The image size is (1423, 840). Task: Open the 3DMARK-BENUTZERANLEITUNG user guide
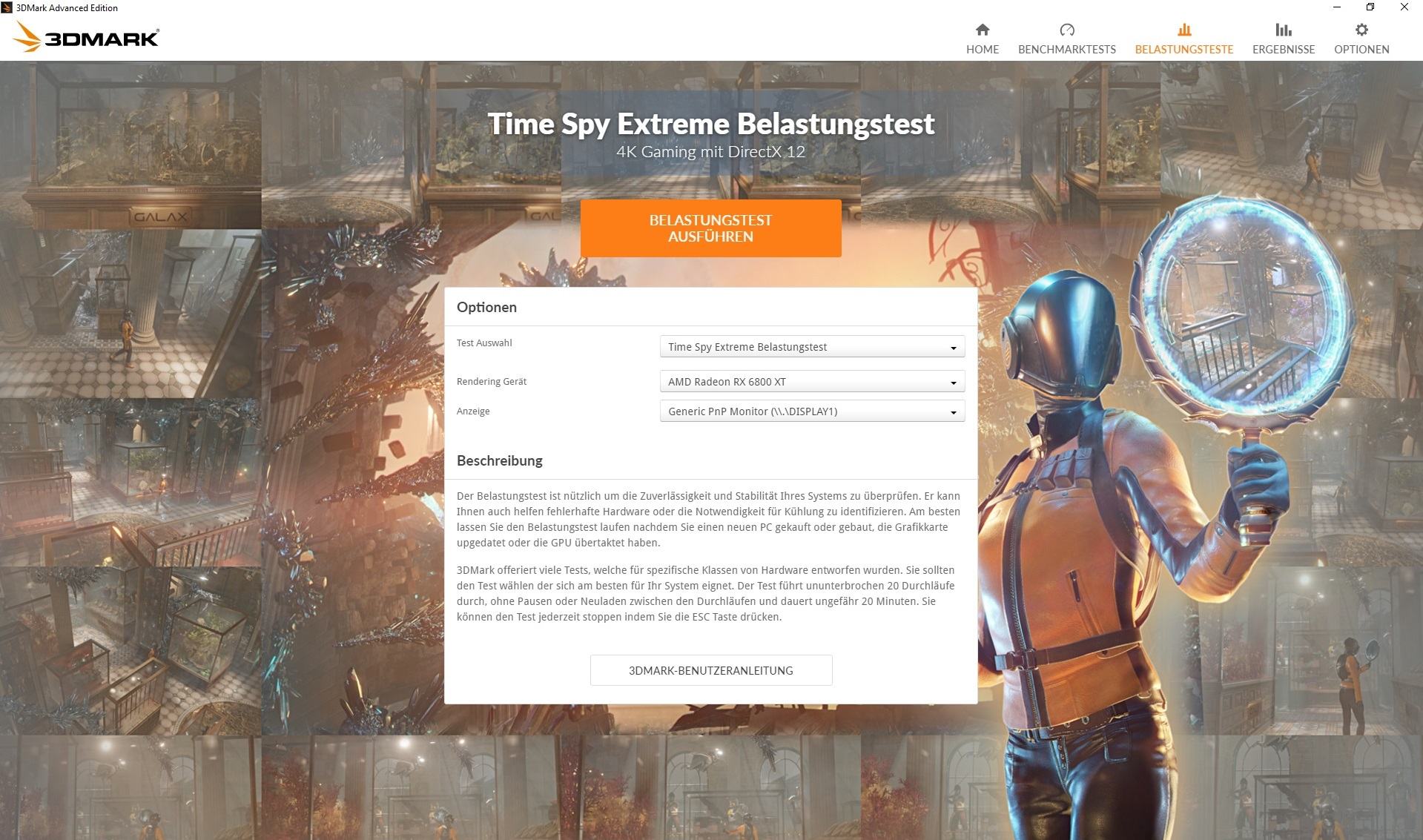710,670
